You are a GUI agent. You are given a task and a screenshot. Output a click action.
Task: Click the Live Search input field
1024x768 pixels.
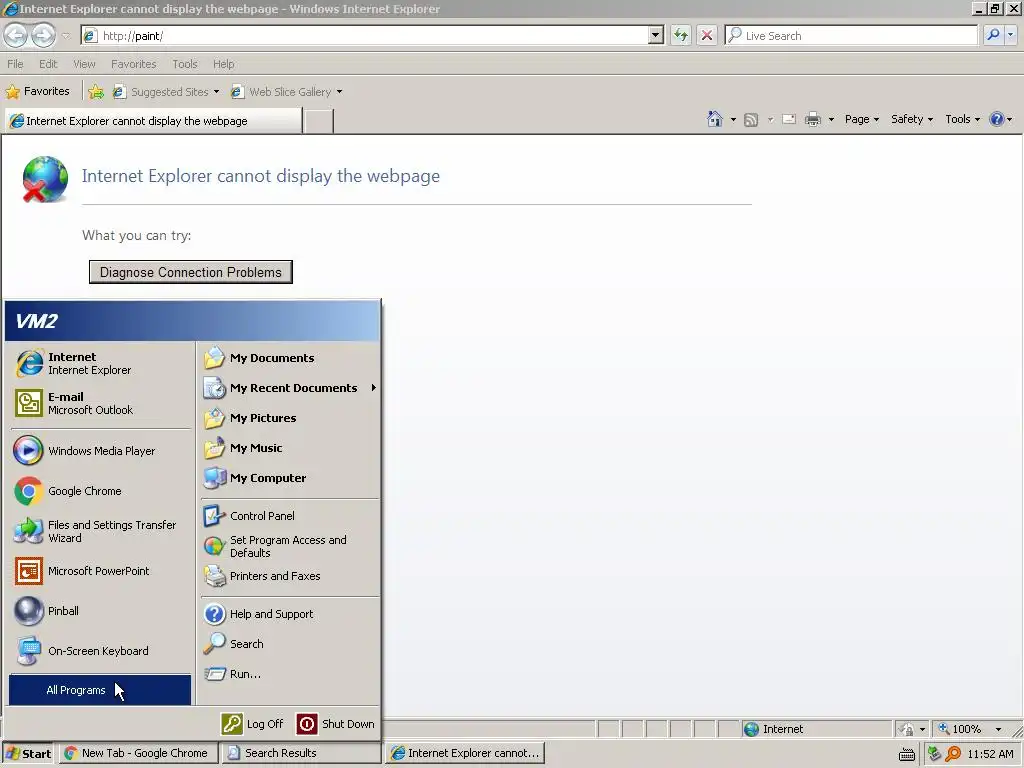(851, 35)
